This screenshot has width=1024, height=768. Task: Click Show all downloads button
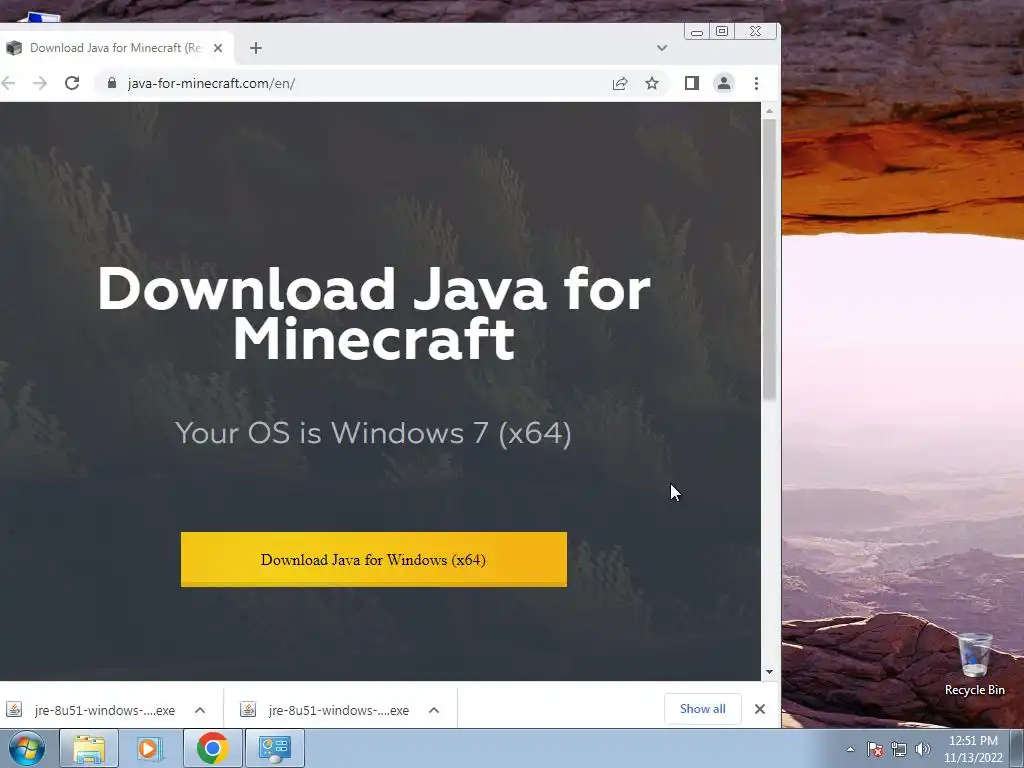coord(703,709)
